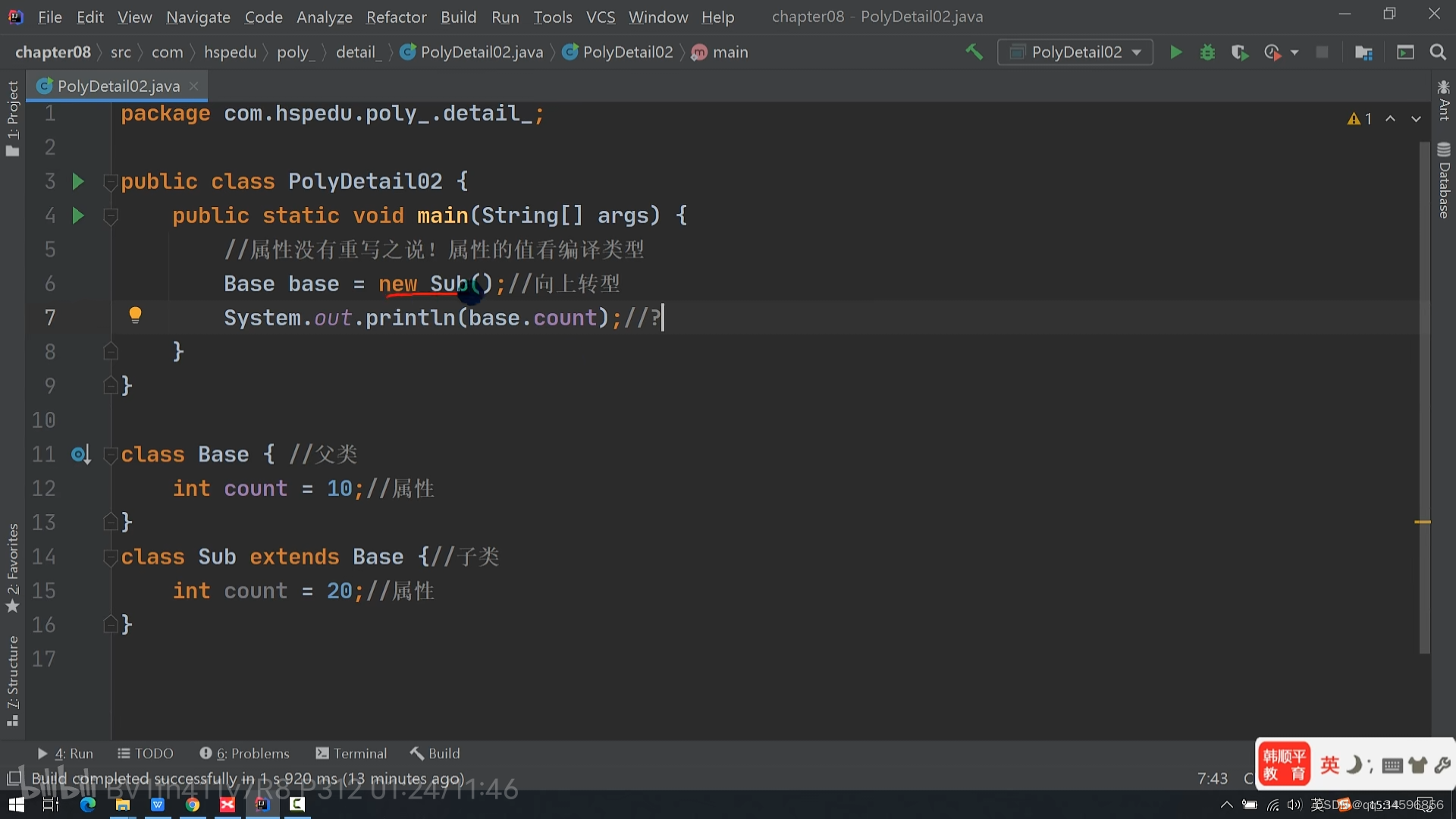Open the Terminal tool window
This screenshot has width=1456, height=819.
point(351,753)
